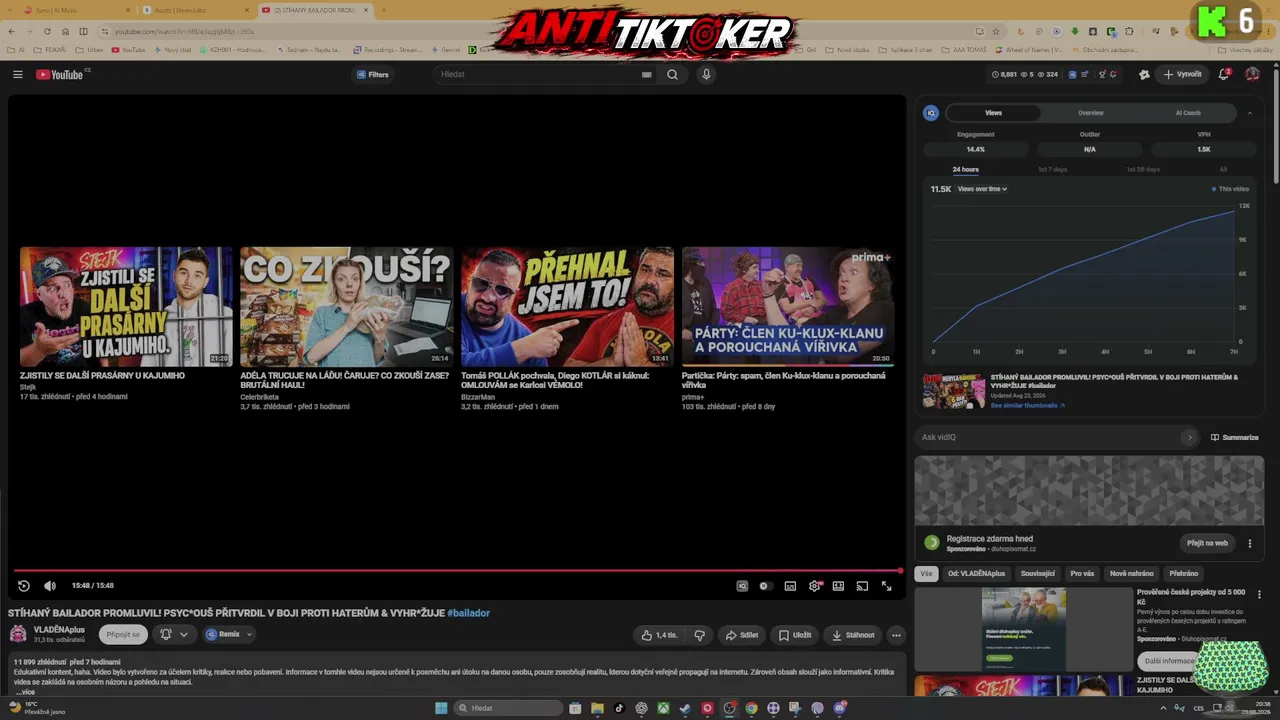Open Partička Ku-klux-klanu video thumbnail
This screenshot has height=720, width=1280.
(788, 307)
